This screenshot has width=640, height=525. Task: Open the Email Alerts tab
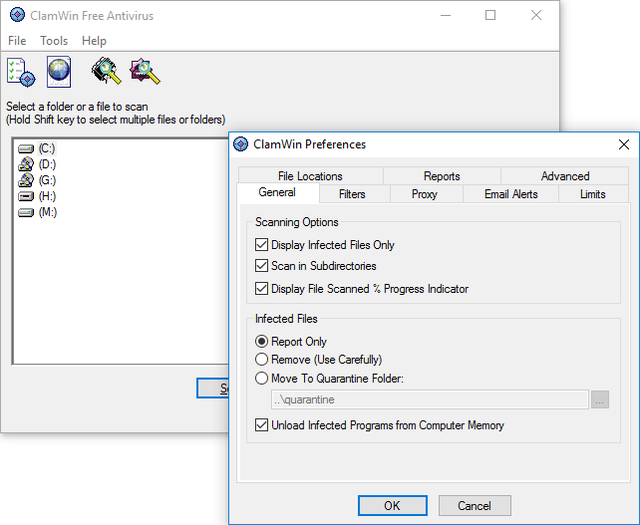510,194
